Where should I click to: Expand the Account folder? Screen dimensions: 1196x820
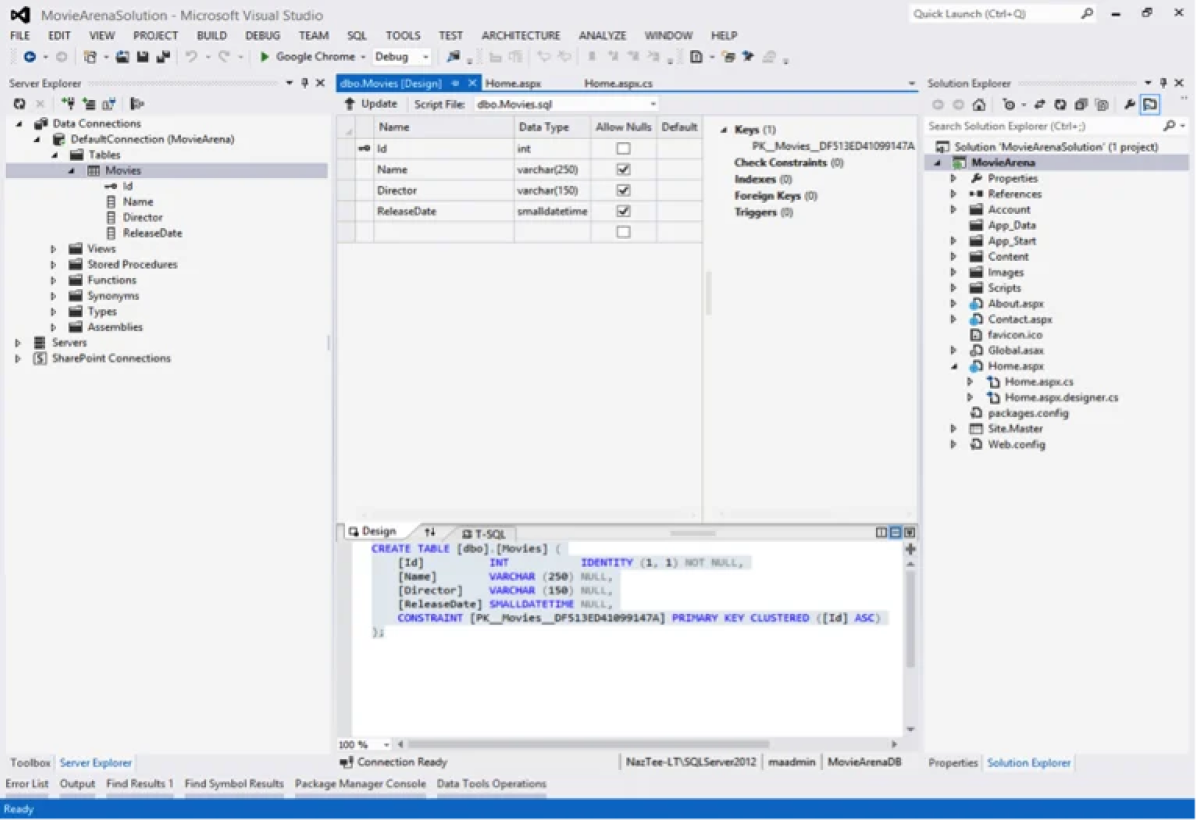[953, 210]
